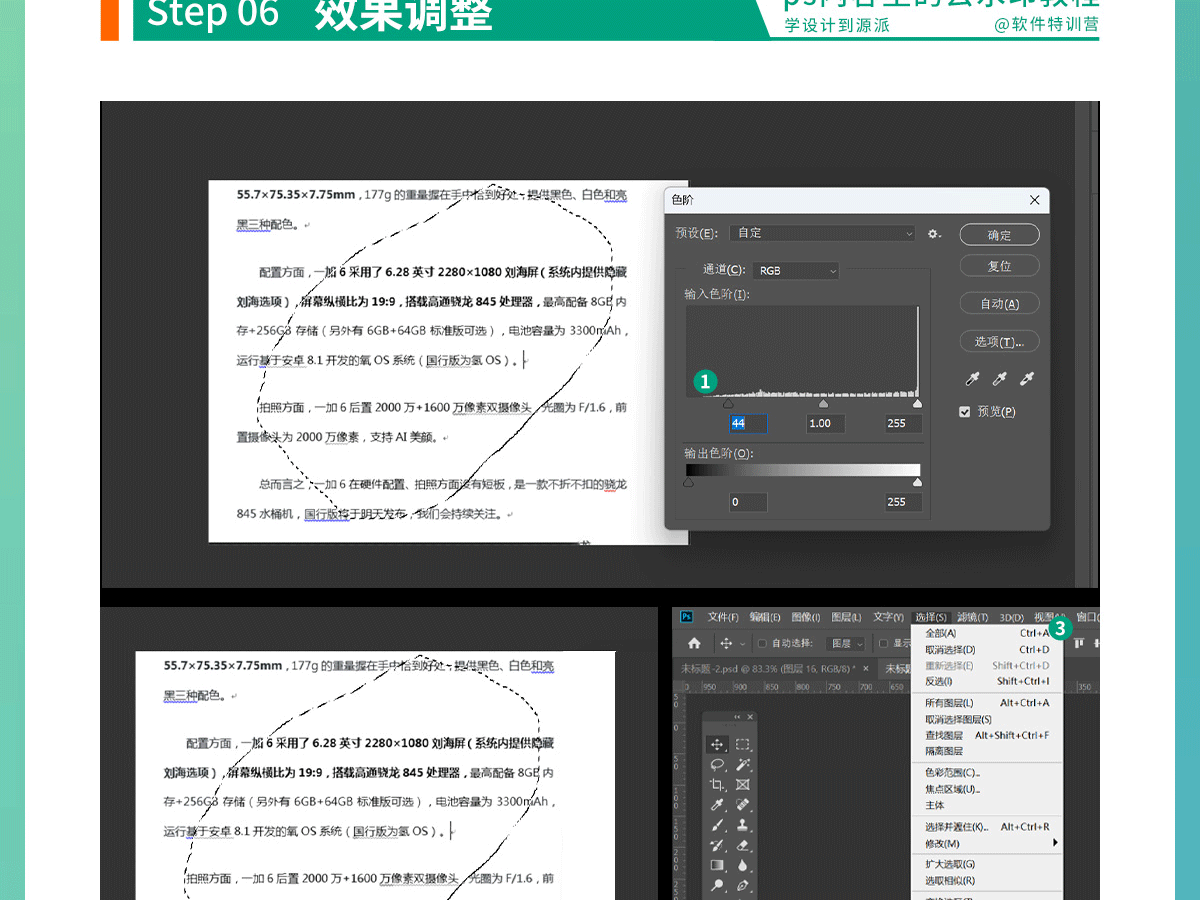Choose 反选 from the Select menu
Image resolution: width=1200 pixels, height=900 pixels.
pyautogui.click(x=938, y=681)
